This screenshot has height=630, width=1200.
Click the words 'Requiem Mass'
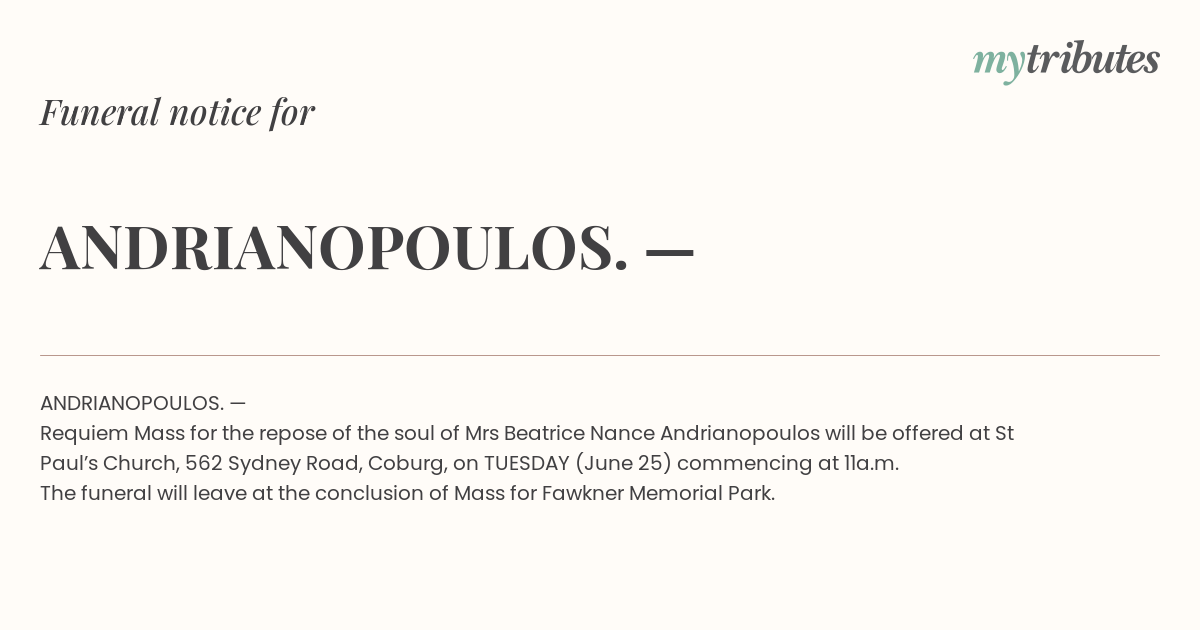pos(111,434)
